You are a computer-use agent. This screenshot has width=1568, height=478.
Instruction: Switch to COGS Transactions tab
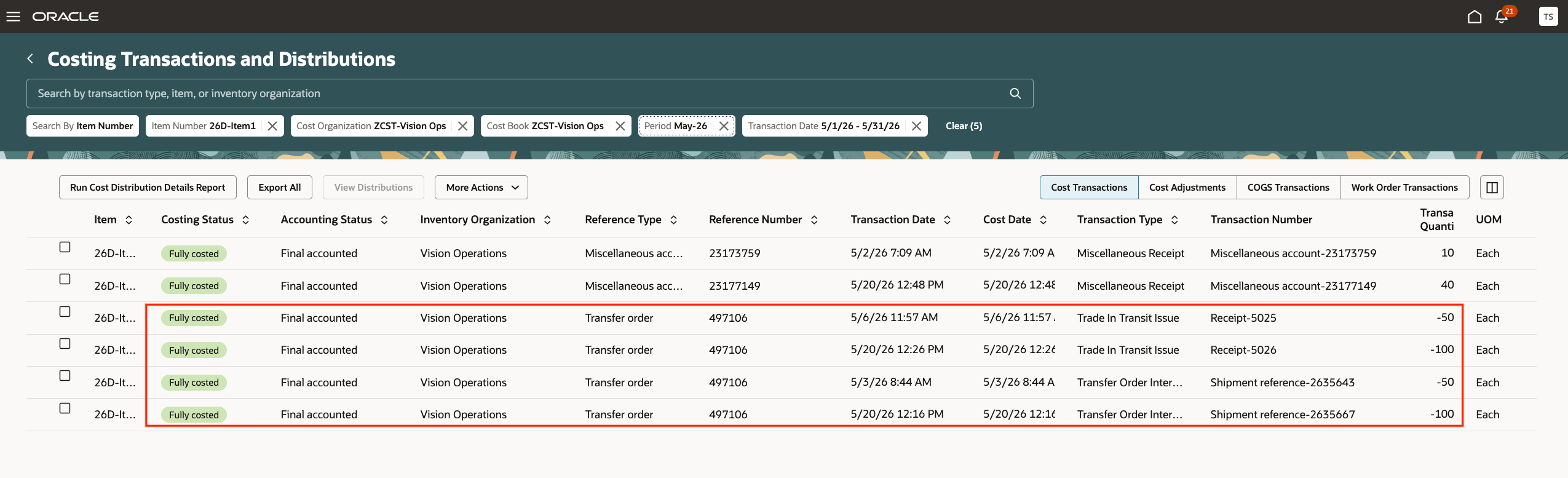(1288, 188)
